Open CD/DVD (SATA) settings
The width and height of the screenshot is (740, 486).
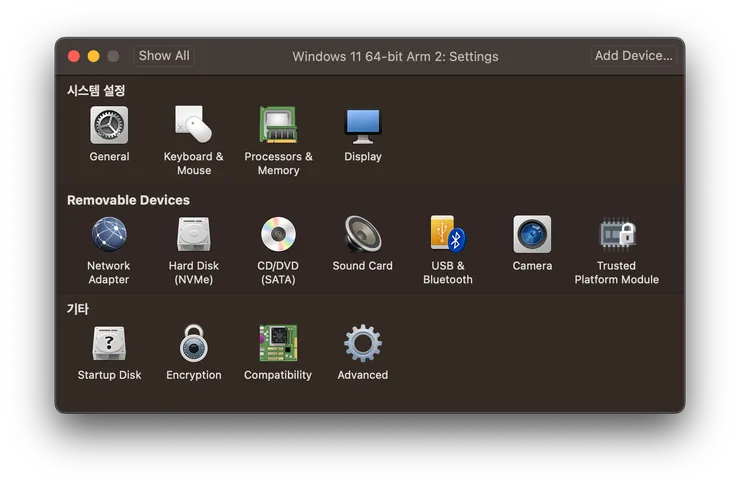tap(278, 234)
